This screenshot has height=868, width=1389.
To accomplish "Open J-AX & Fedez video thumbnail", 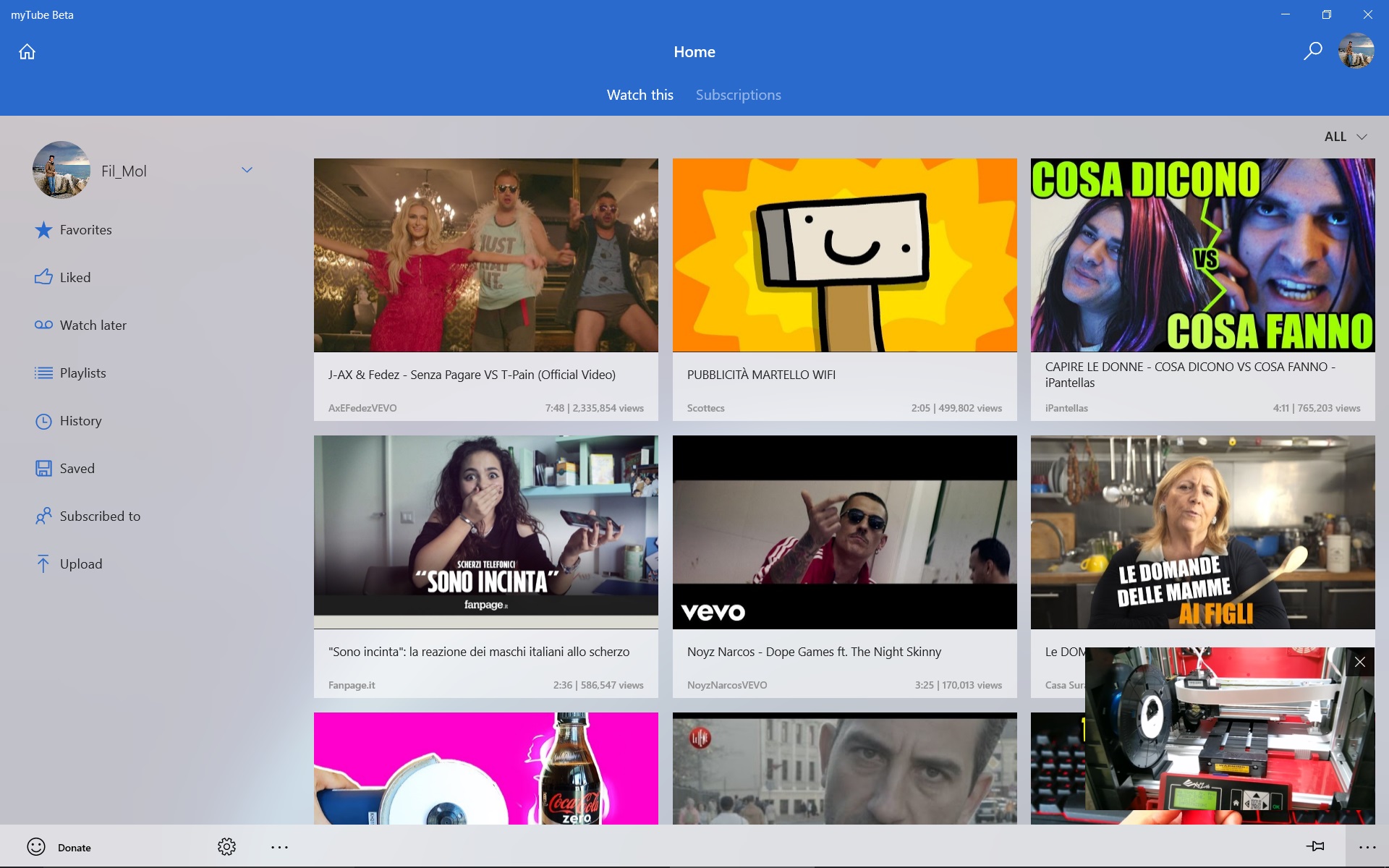I will [x=486, y=255].
